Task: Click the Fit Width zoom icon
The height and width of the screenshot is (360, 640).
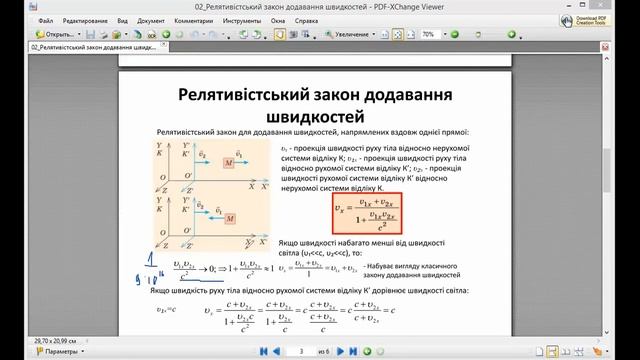Action: (411, 35)
